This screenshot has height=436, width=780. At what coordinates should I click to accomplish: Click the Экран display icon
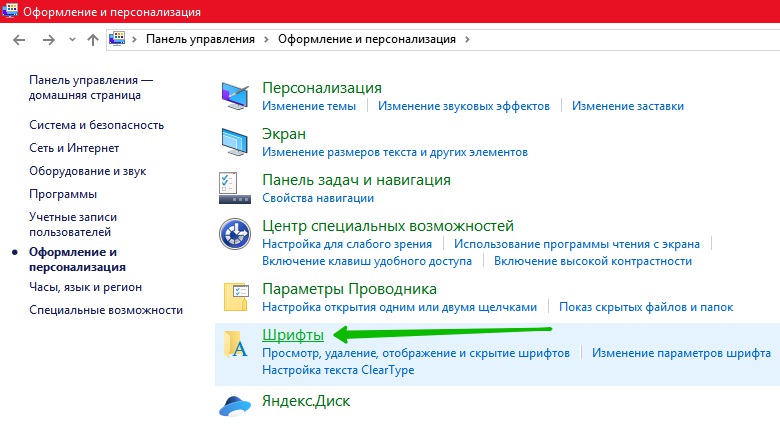pos(235,142)
